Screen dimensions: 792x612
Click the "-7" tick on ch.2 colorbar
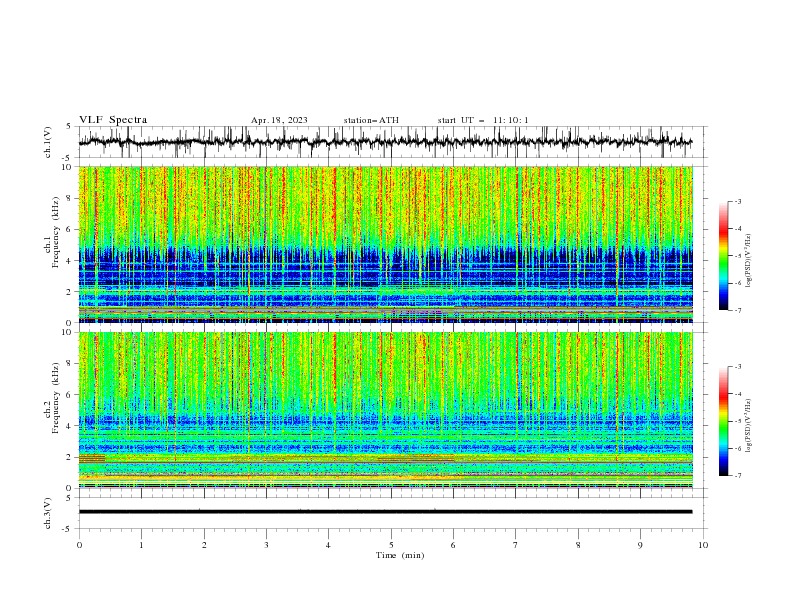pos(738,476)
